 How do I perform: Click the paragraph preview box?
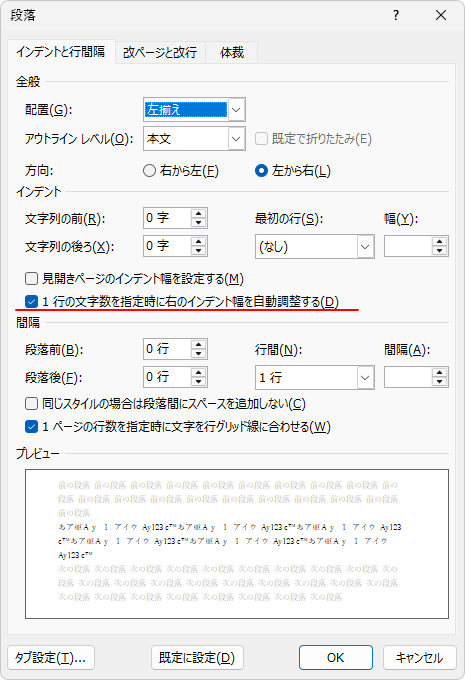(x=237, y=544)
